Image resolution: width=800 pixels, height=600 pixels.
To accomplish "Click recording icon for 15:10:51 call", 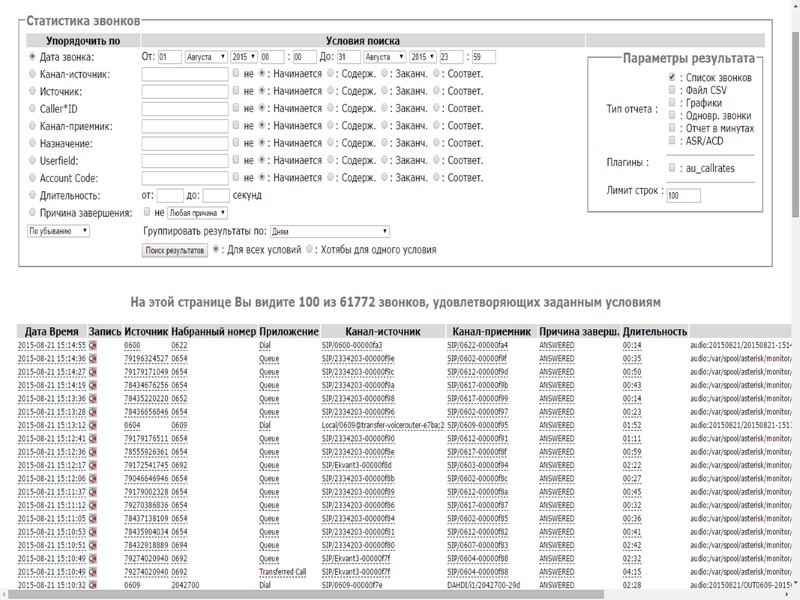I will tap(93, 545).
